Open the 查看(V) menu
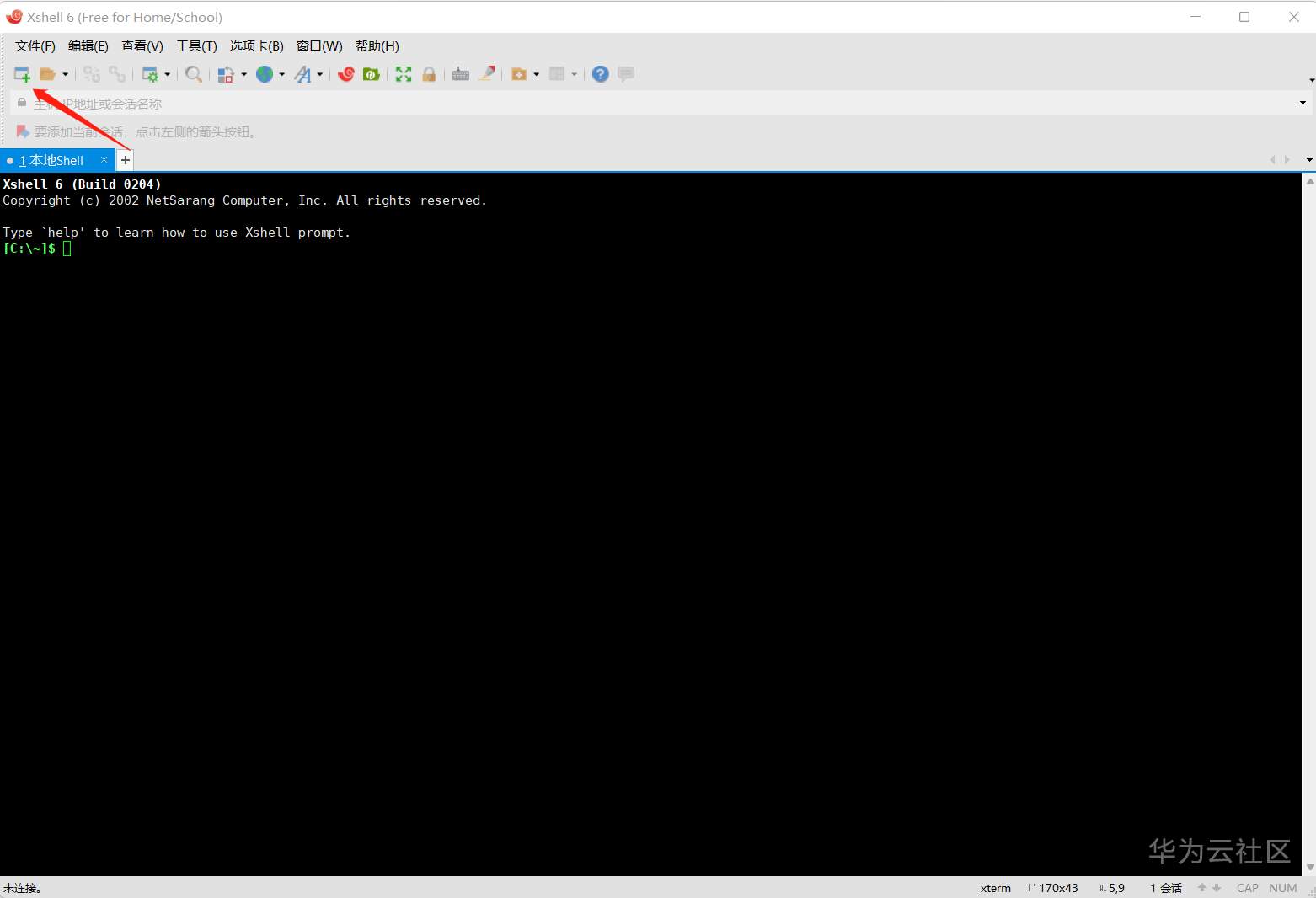The width and height of the screenshot is (1316, 898). point(142,46)
